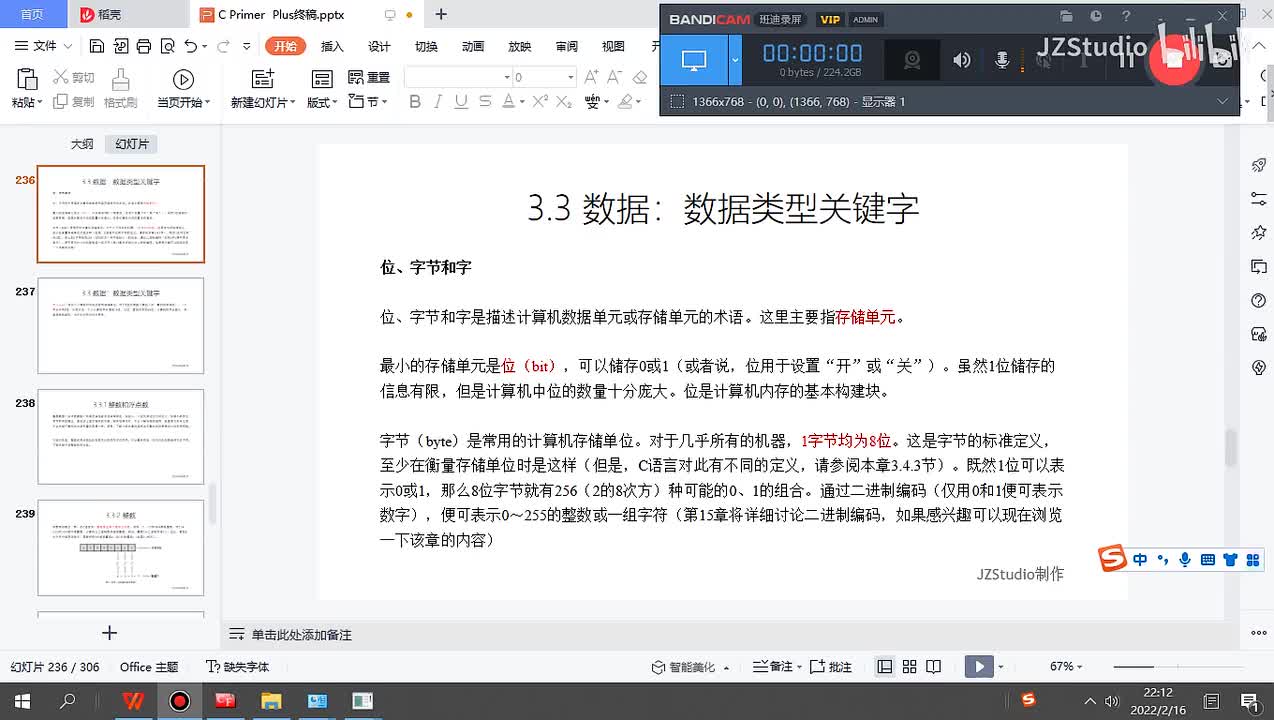Click the status bar slideshow play button
This screenshot has width=1274, height=720.
click(979, 667)
